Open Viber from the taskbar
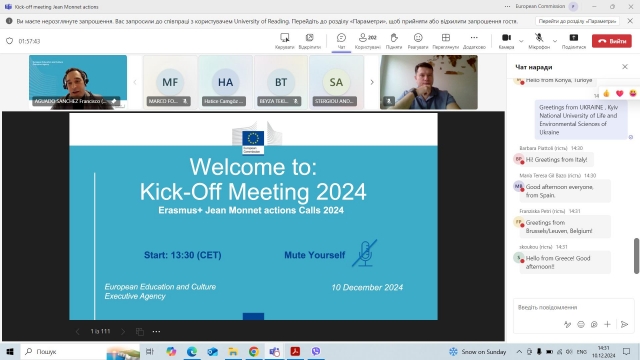Viewport: 640px width, 360px height. coord(316,351)
